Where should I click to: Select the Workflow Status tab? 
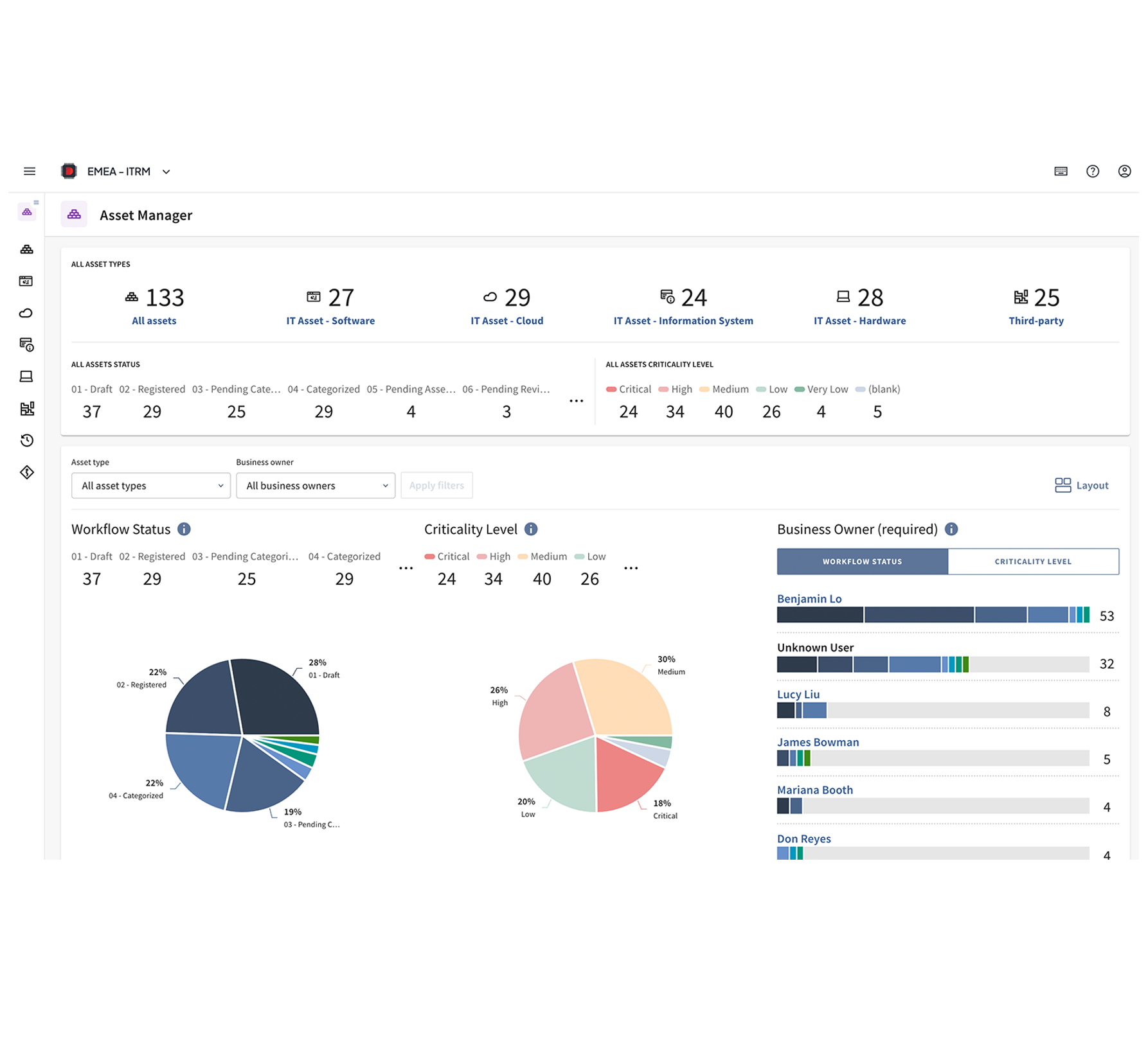point(862,562)
